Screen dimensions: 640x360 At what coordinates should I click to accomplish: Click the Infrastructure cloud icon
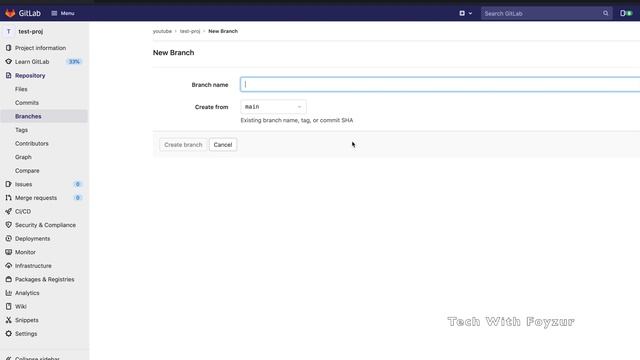click(9, 266)
